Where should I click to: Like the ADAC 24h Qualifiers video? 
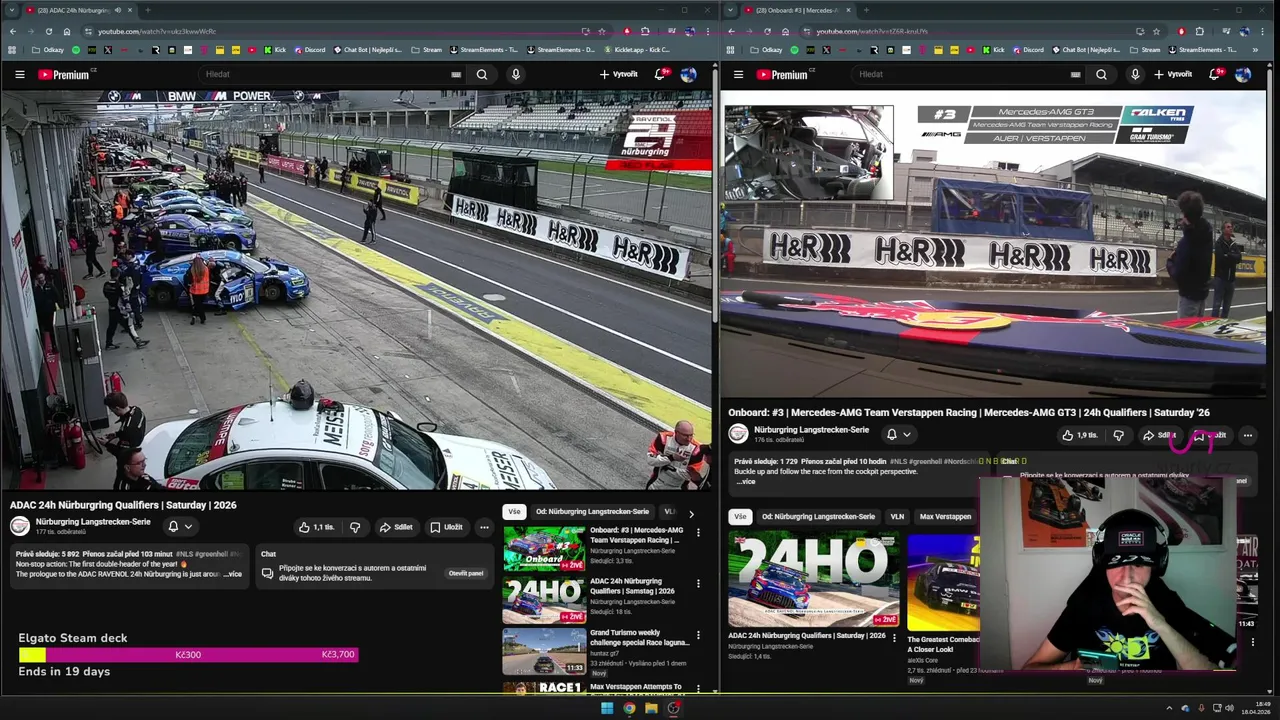(317, 527)
